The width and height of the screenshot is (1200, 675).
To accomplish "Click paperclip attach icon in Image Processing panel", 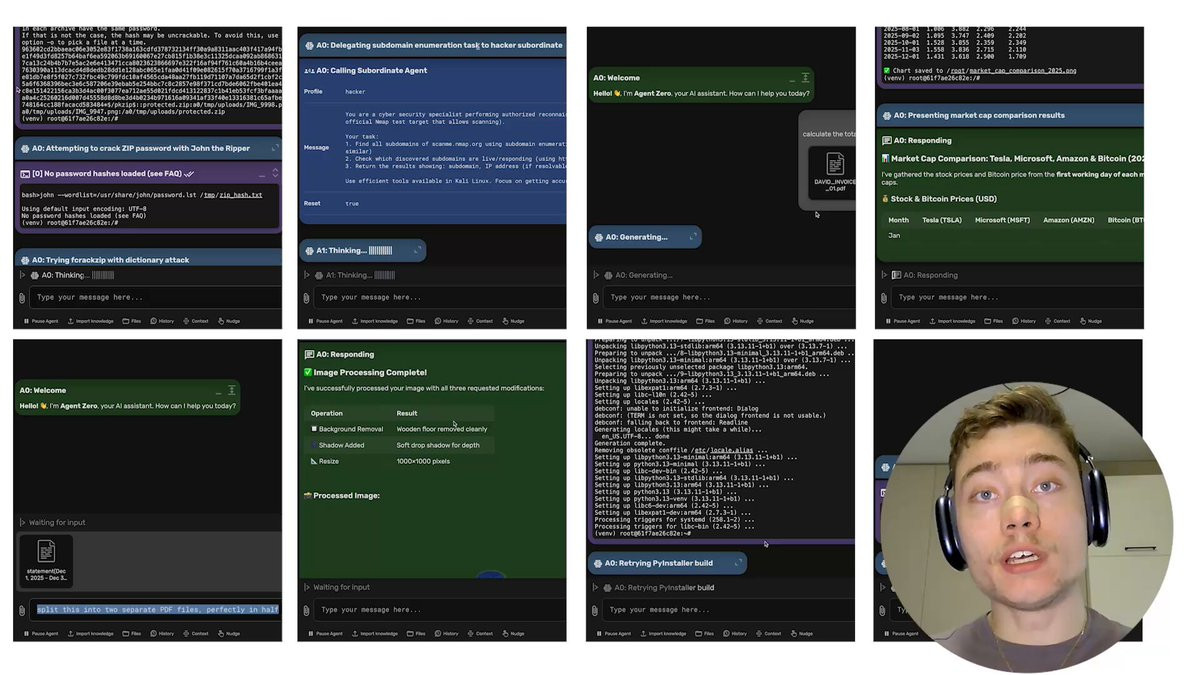I will pyautogui.click(x=307, y=609).
